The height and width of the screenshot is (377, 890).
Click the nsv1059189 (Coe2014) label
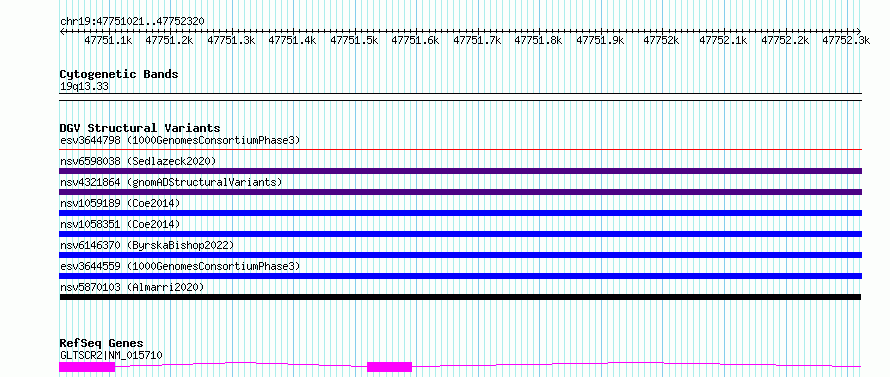[120, 203]
